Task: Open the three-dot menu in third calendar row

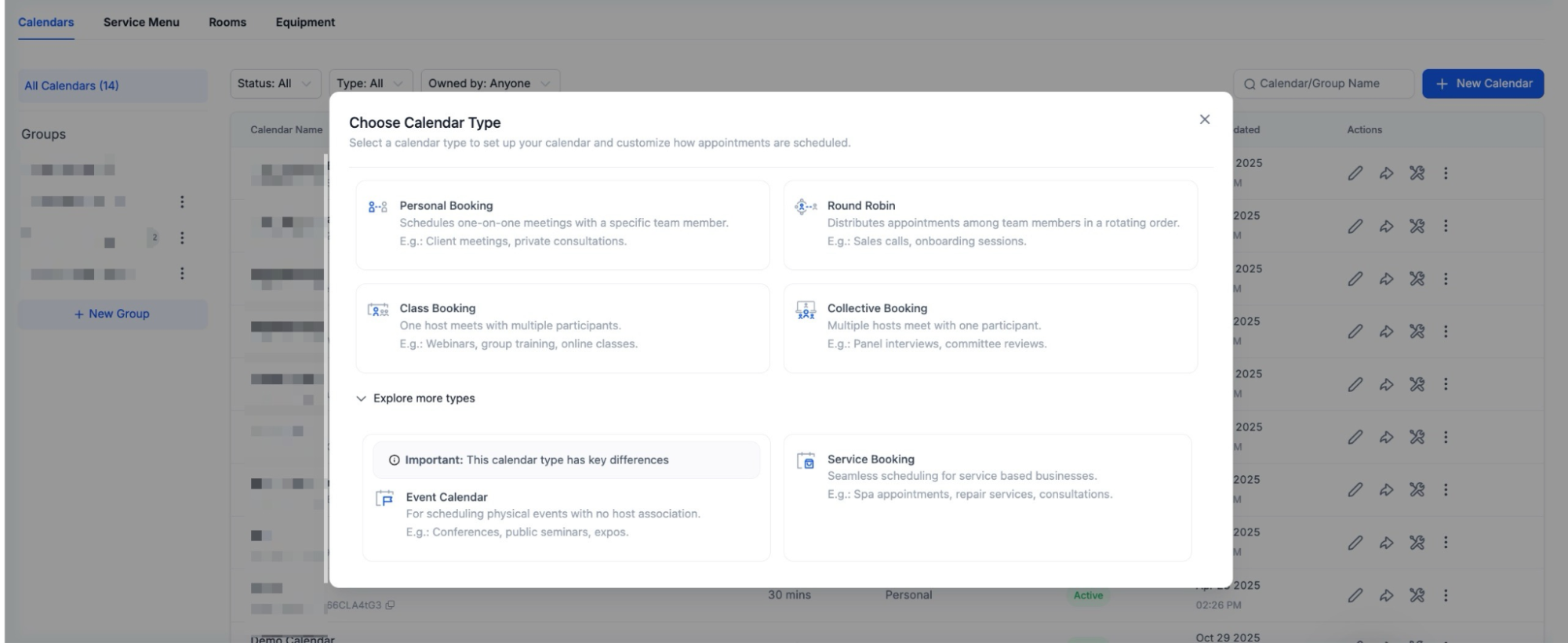Action: 1445,279
